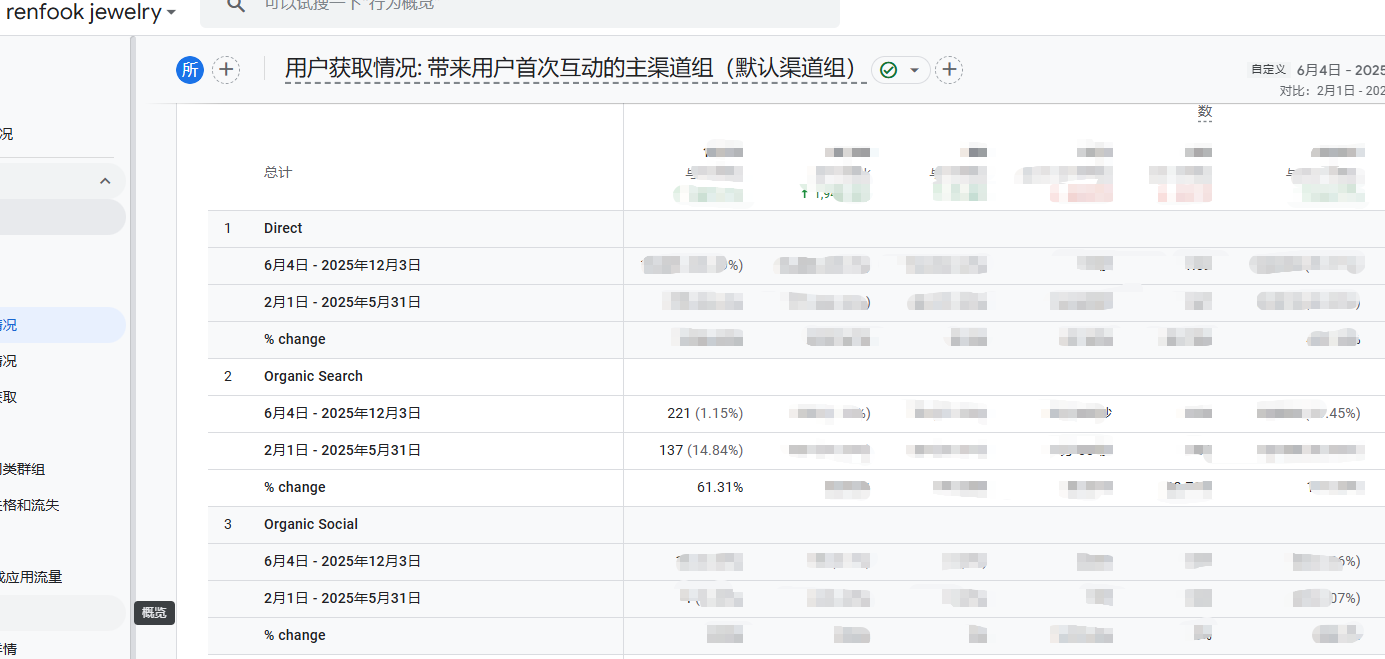This screenshot has height=659, width=1385.
Task: Click the sidebar item showing 概览 tooltip
Action: coord(62,613)
